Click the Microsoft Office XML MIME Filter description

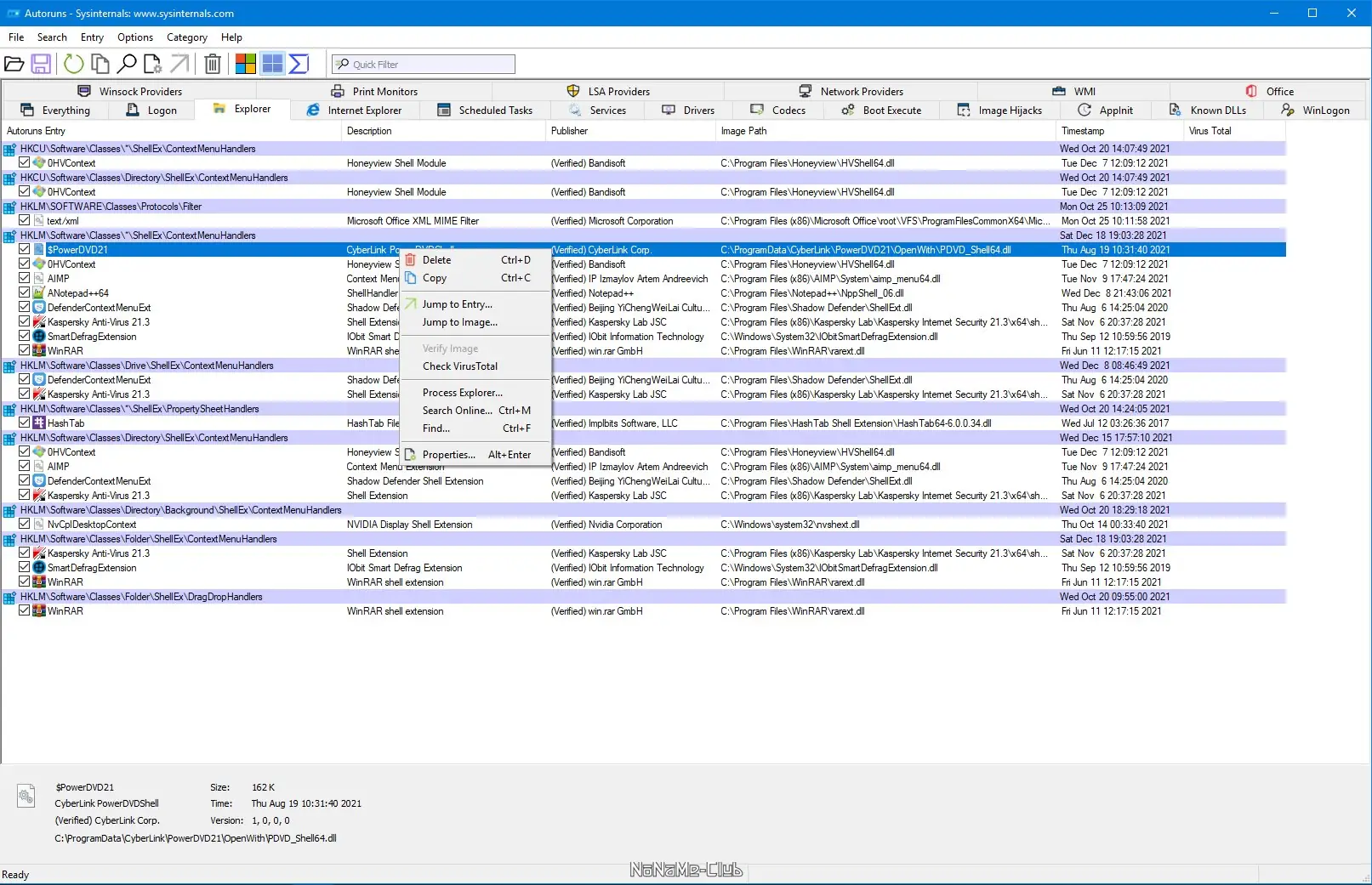(x=413, y=221)
